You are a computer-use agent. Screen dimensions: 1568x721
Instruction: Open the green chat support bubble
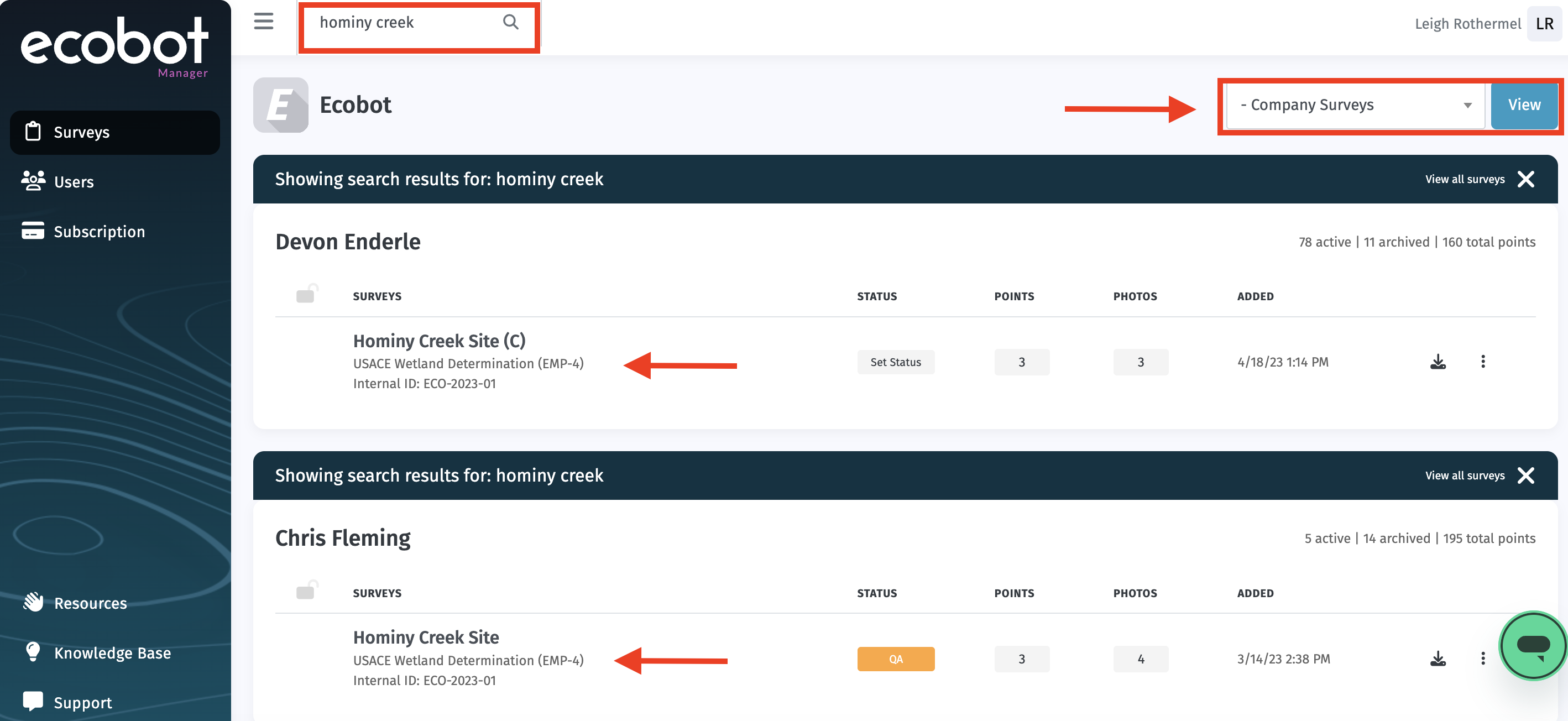[x=1532, y=645]
